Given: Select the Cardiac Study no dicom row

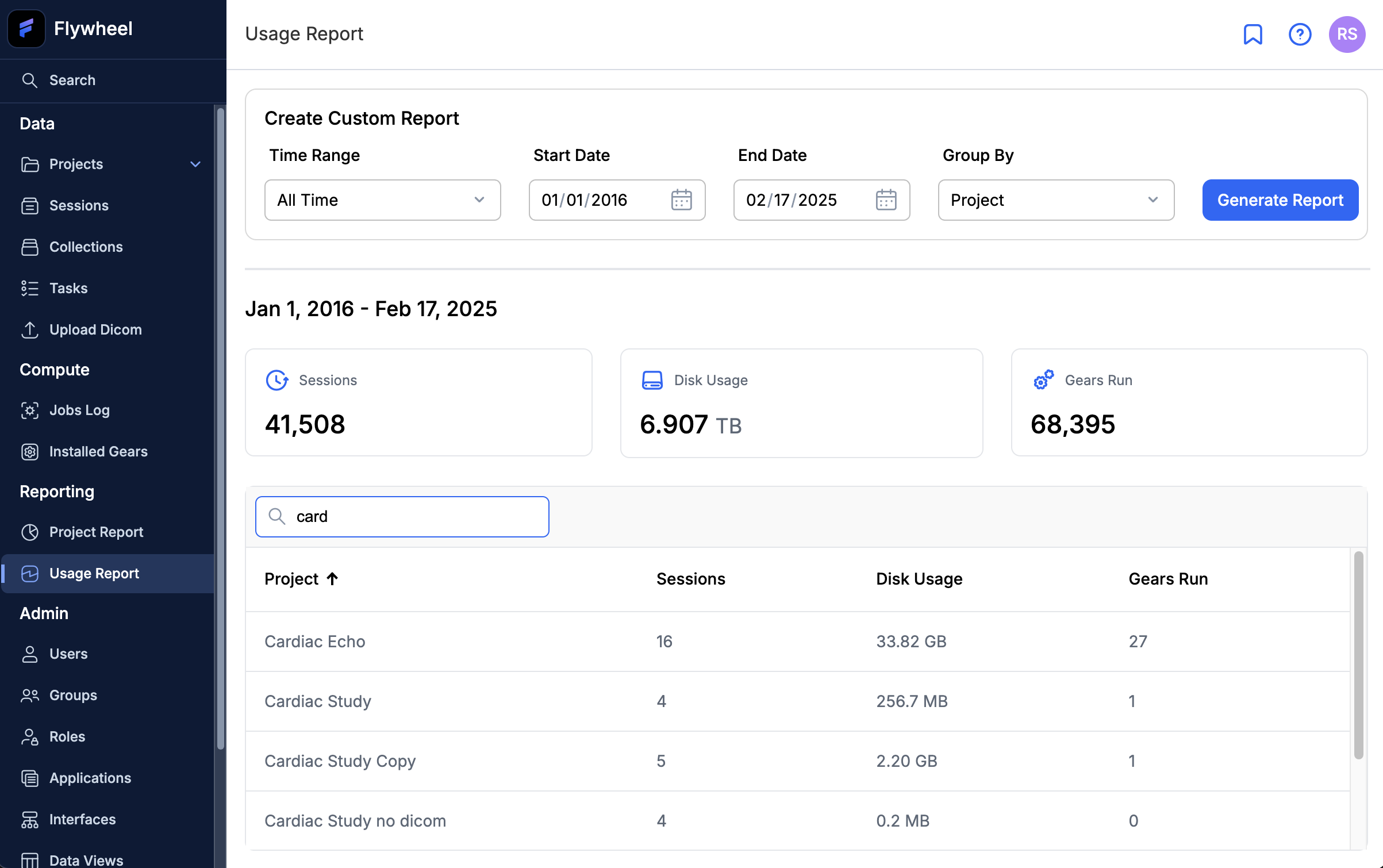Looking at the screenshot, I should [797, 821].
